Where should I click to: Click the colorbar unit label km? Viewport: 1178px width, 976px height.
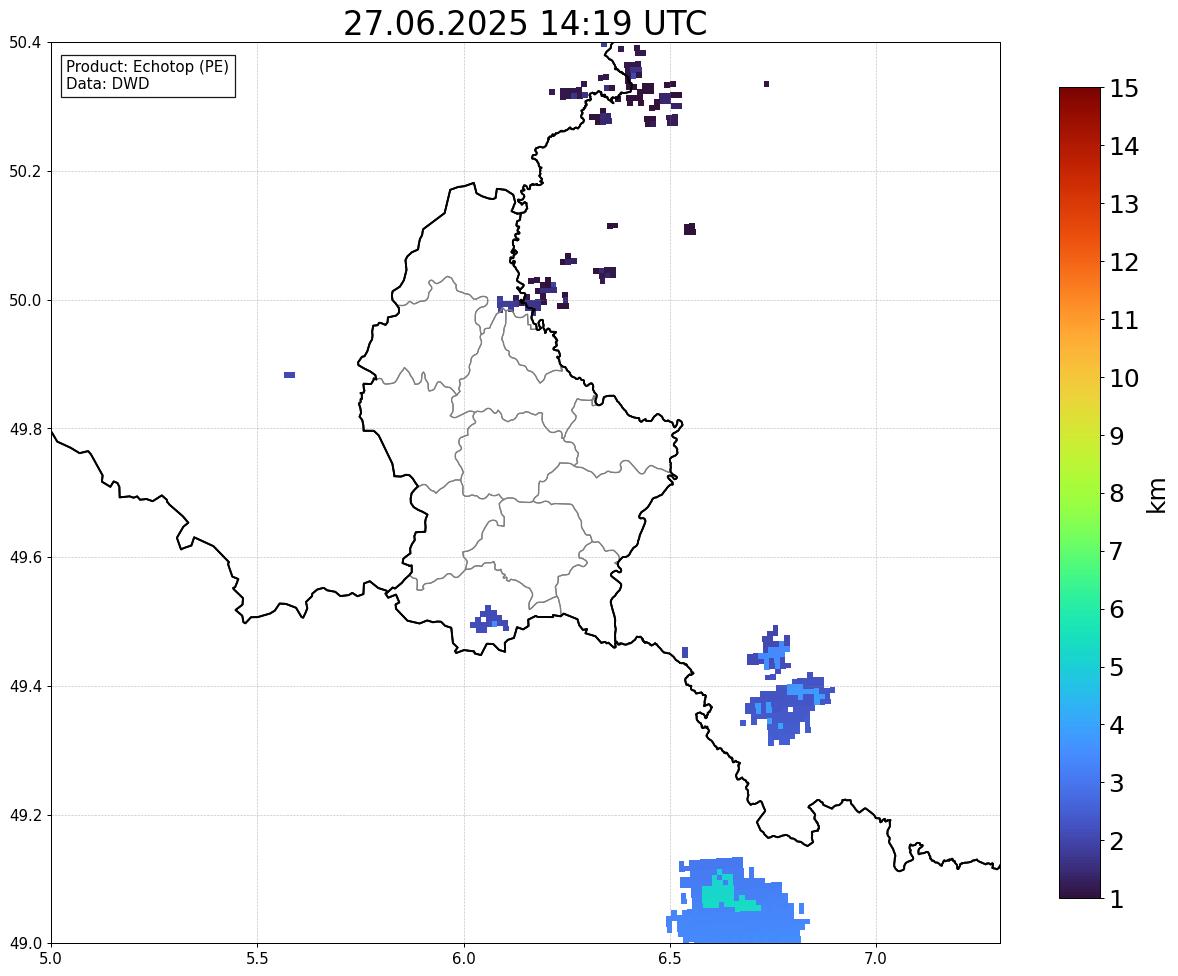[x=1156, y=495]
